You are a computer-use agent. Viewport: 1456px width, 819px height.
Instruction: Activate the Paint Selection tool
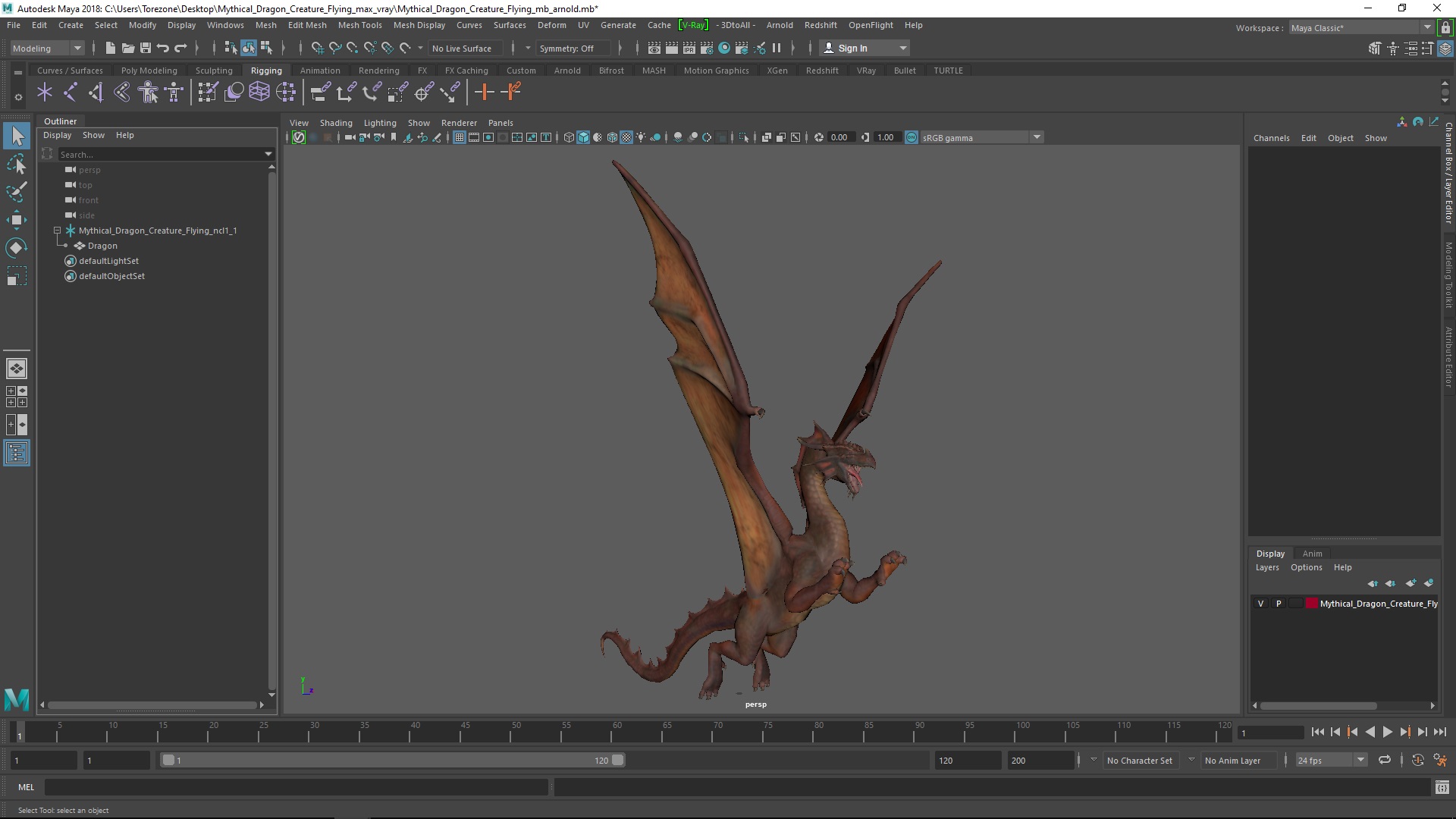coord(17,192)
